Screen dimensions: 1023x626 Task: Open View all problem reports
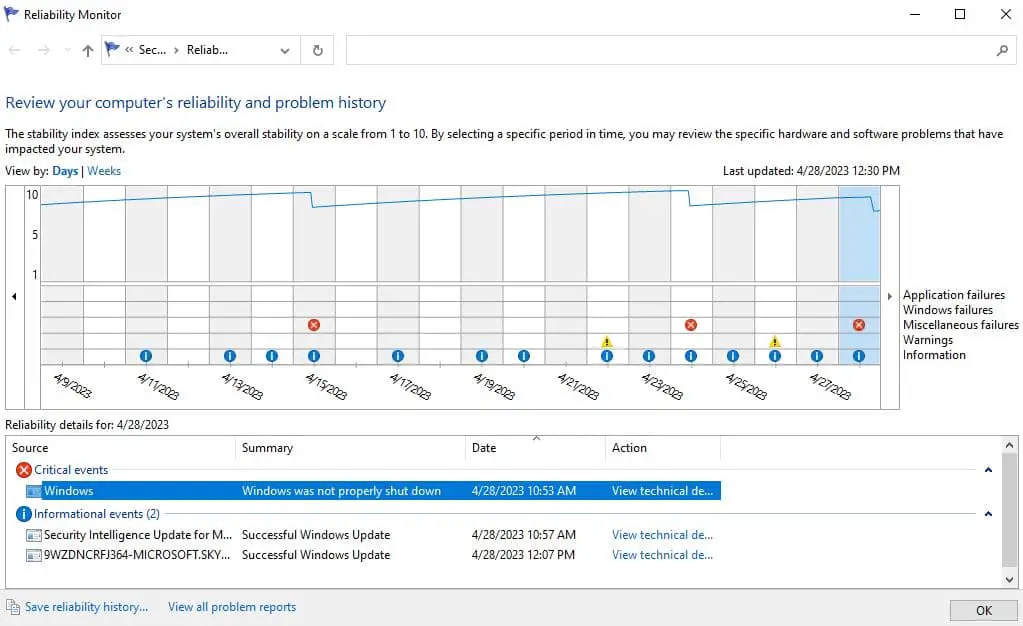click(232, 607)
